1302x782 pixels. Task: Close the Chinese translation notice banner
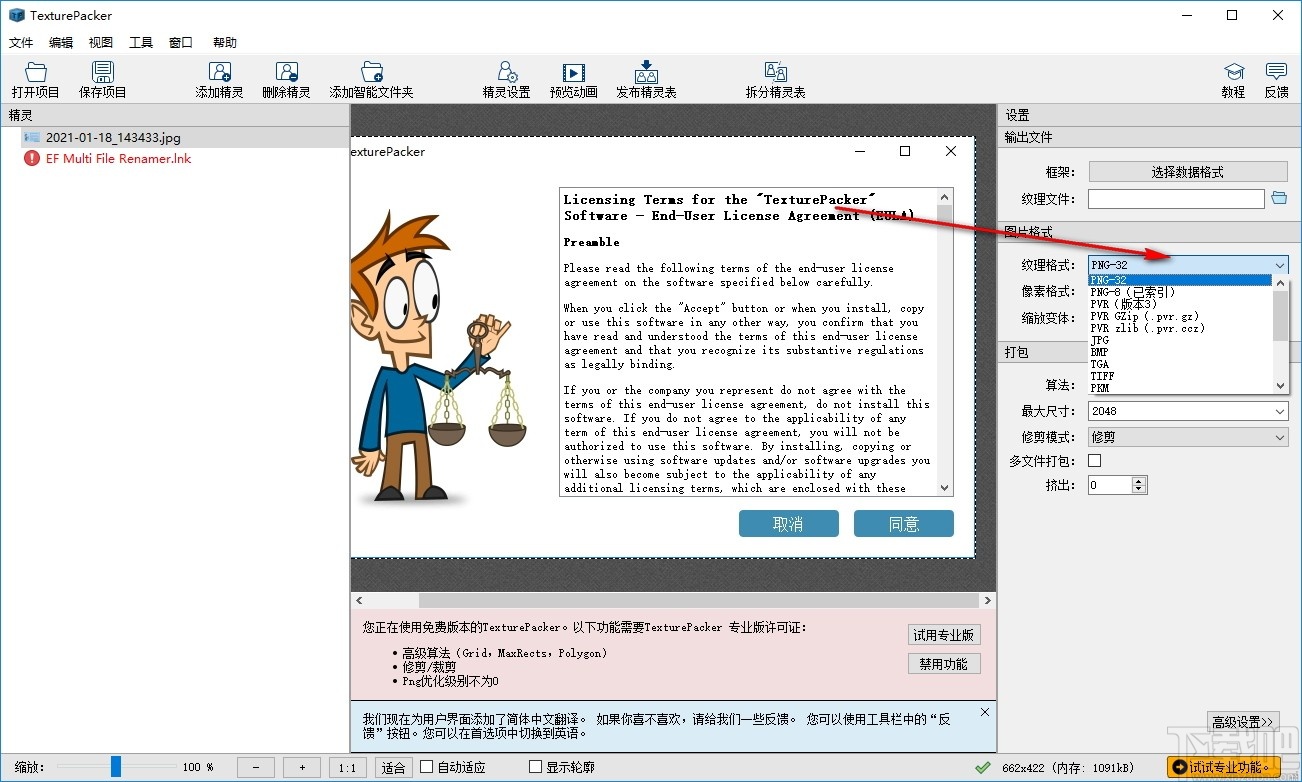pos(985,713)
